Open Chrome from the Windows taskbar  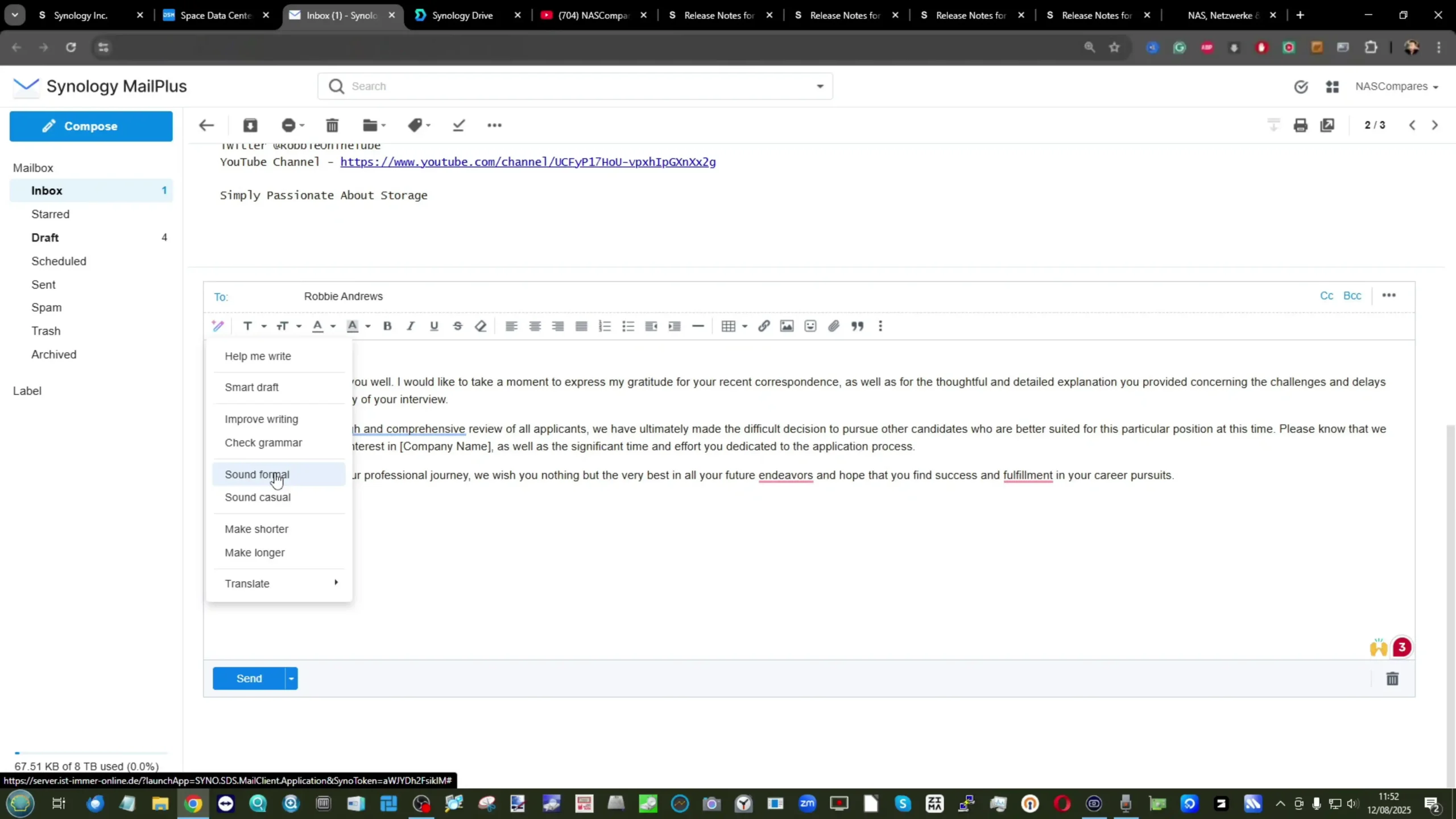click(x=193, y=804)
